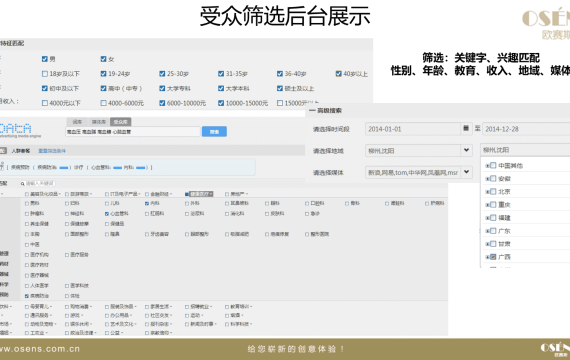Viewport: 570px width, 360px height.
Task: Open the region dropdown showing 柳州,沈阳
Action: (466, 150)
